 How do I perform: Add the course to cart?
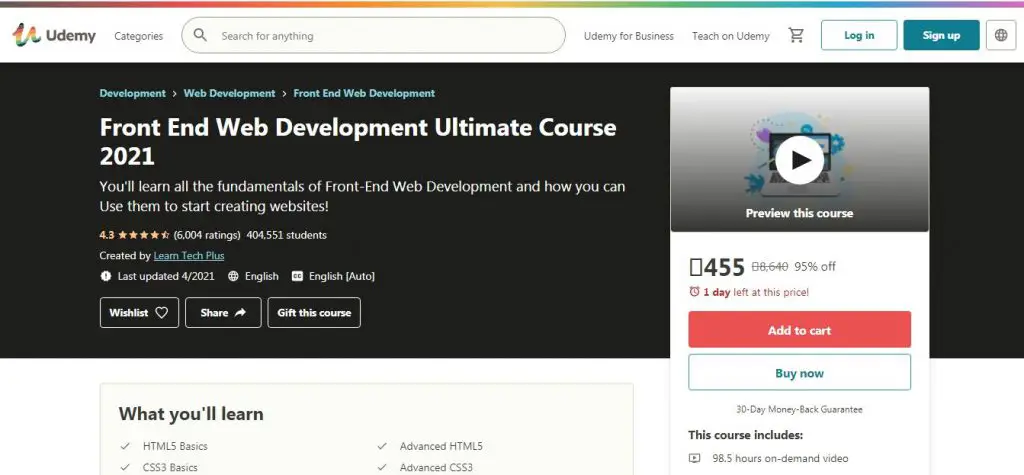coord(799,330)
